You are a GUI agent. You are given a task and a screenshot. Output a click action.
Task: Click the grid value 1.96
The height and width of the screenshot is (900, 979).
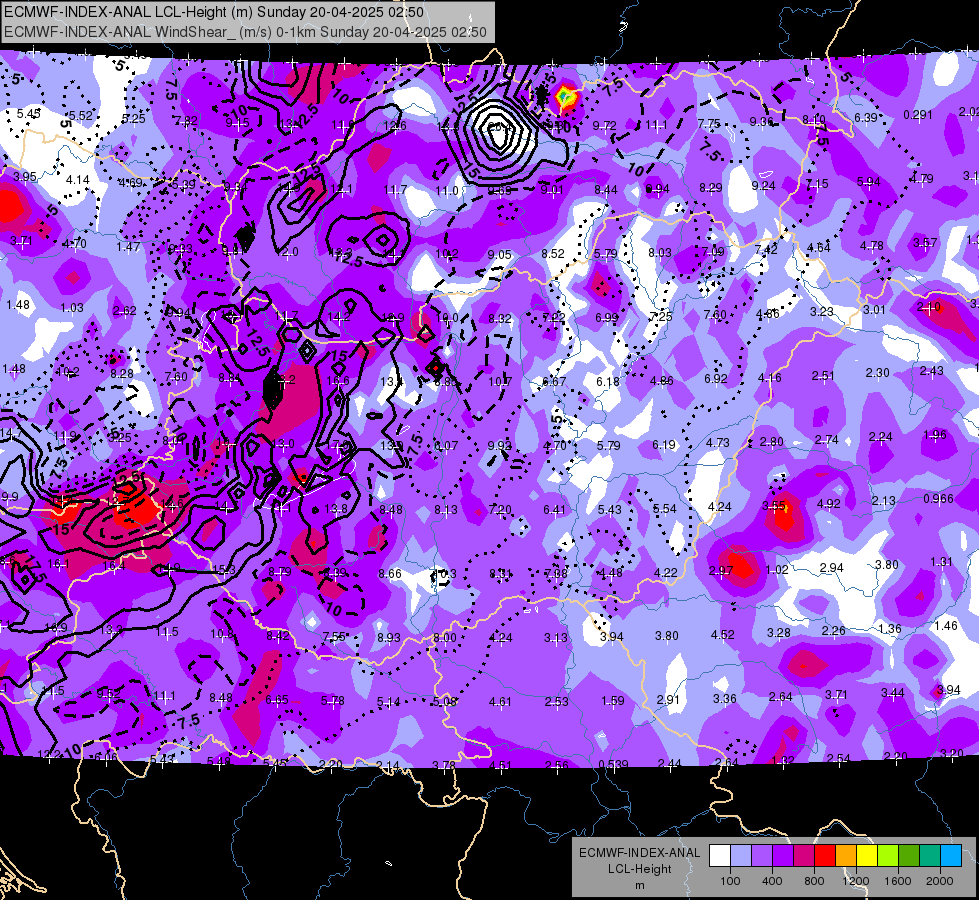[x=935, y=435]
